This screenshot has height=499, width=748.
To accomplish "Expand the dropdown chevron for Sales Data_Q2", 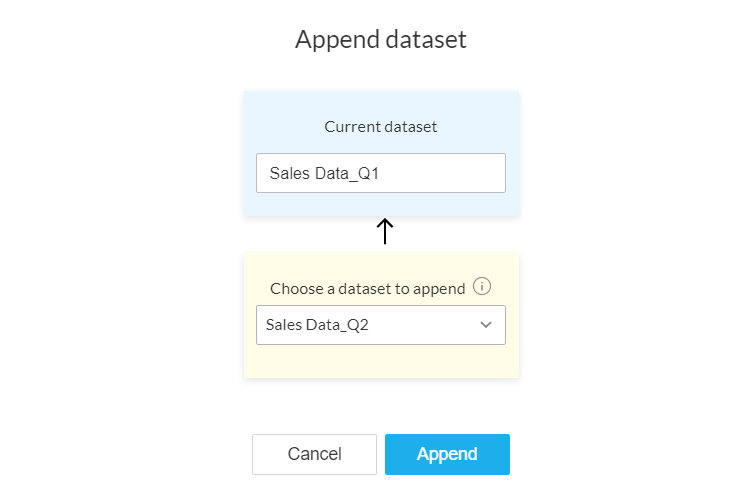I will pos(486,325).
